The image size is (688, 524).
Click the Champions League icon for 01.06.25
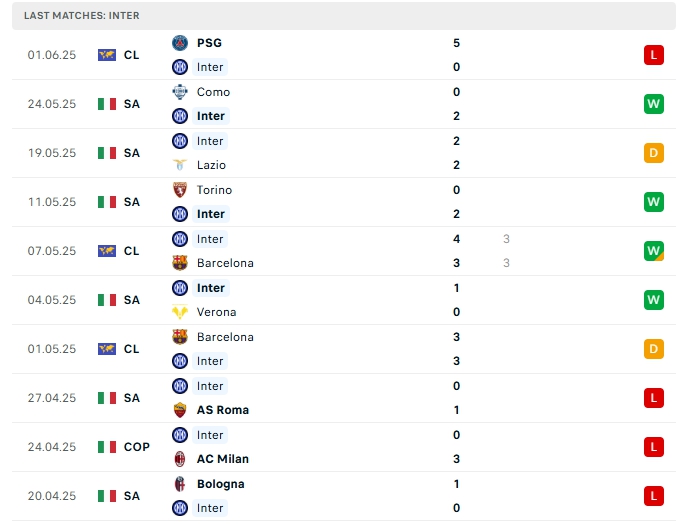(107, 55)
